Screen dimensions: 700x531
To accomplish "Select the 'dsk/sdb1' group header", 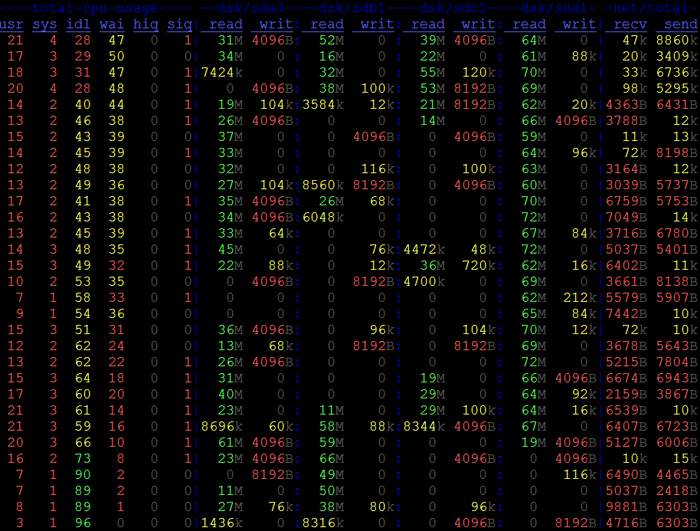I will point(352,8).
